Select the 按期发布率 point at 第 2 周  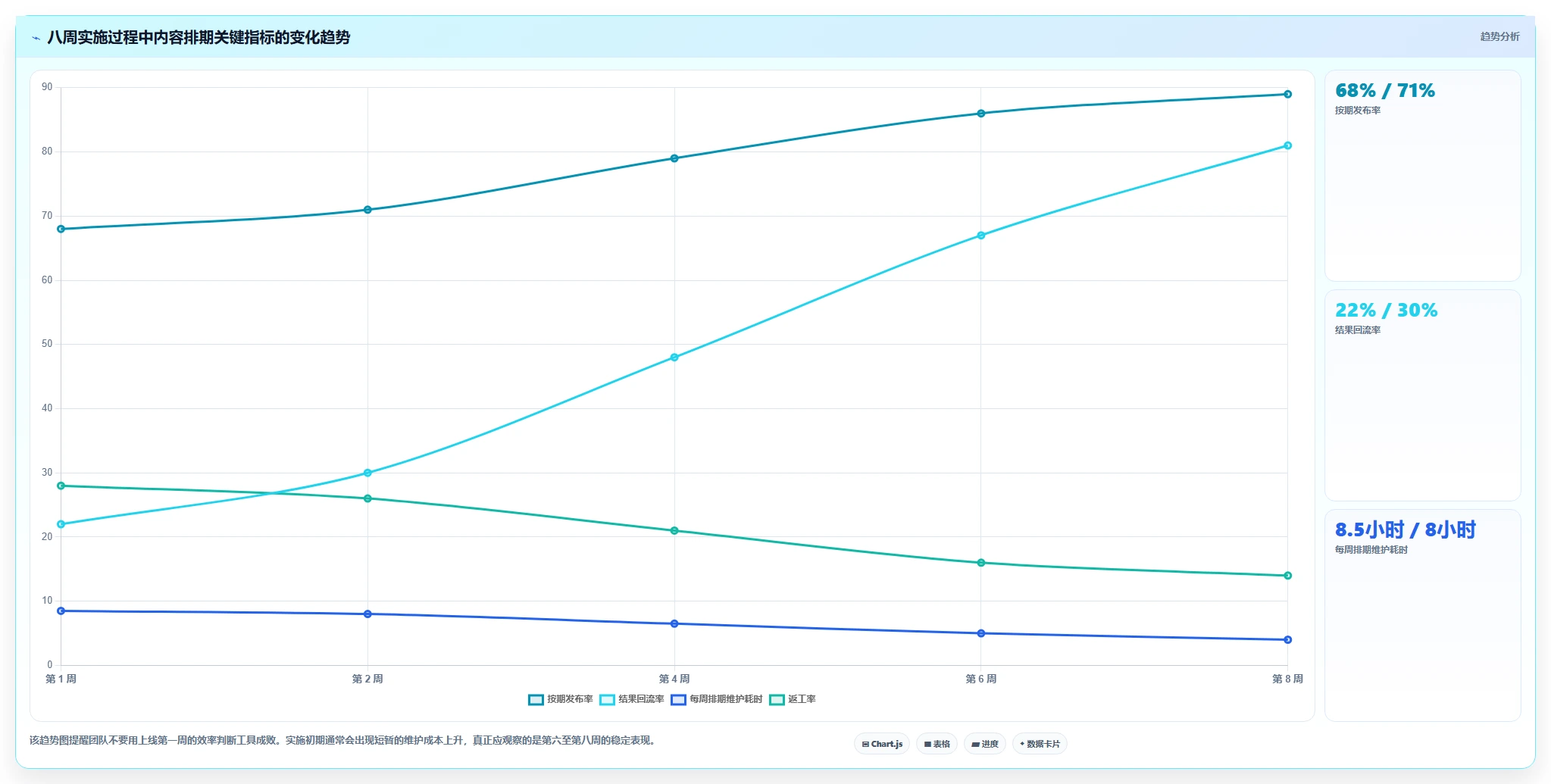pos(367,210)
